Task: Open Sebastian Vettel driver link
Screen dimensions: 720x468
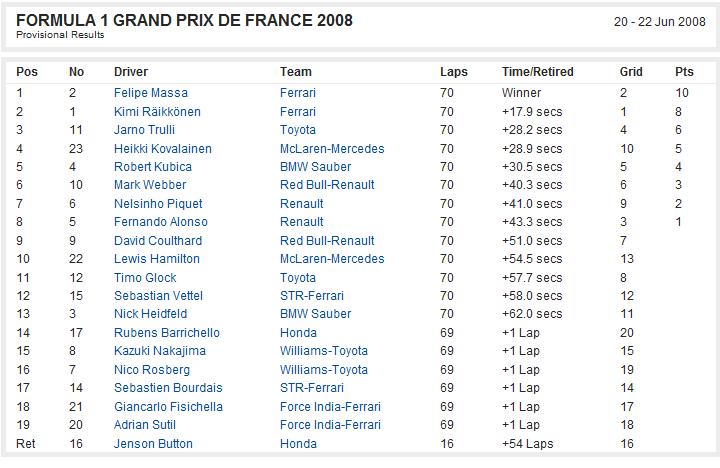Action: 158,296
